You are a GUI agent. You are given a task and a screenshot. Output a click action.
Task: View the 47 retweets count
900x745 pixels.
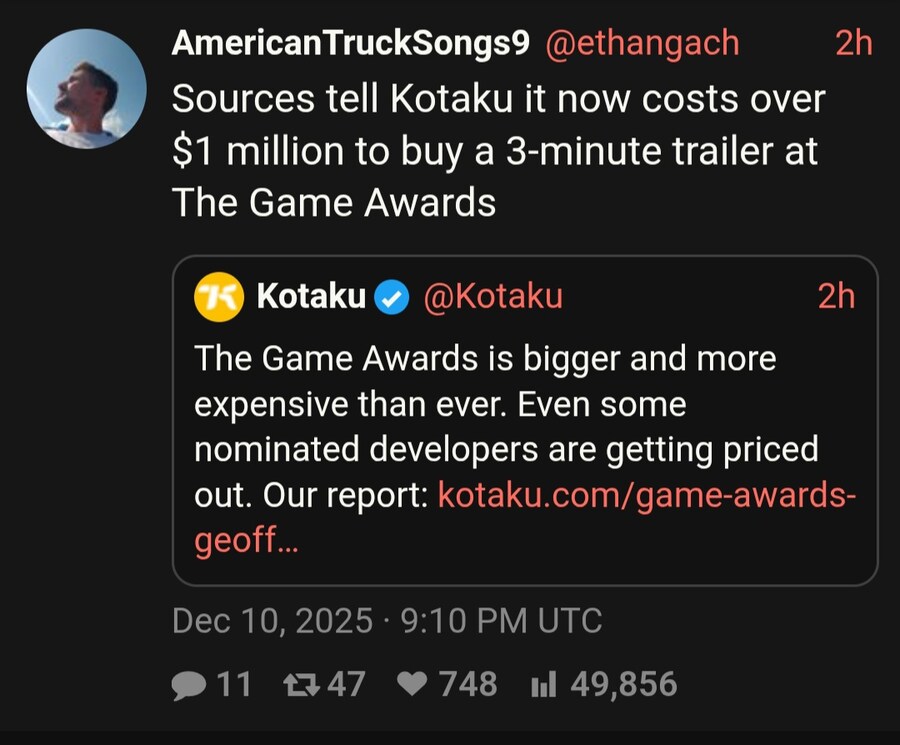(346, 684)
